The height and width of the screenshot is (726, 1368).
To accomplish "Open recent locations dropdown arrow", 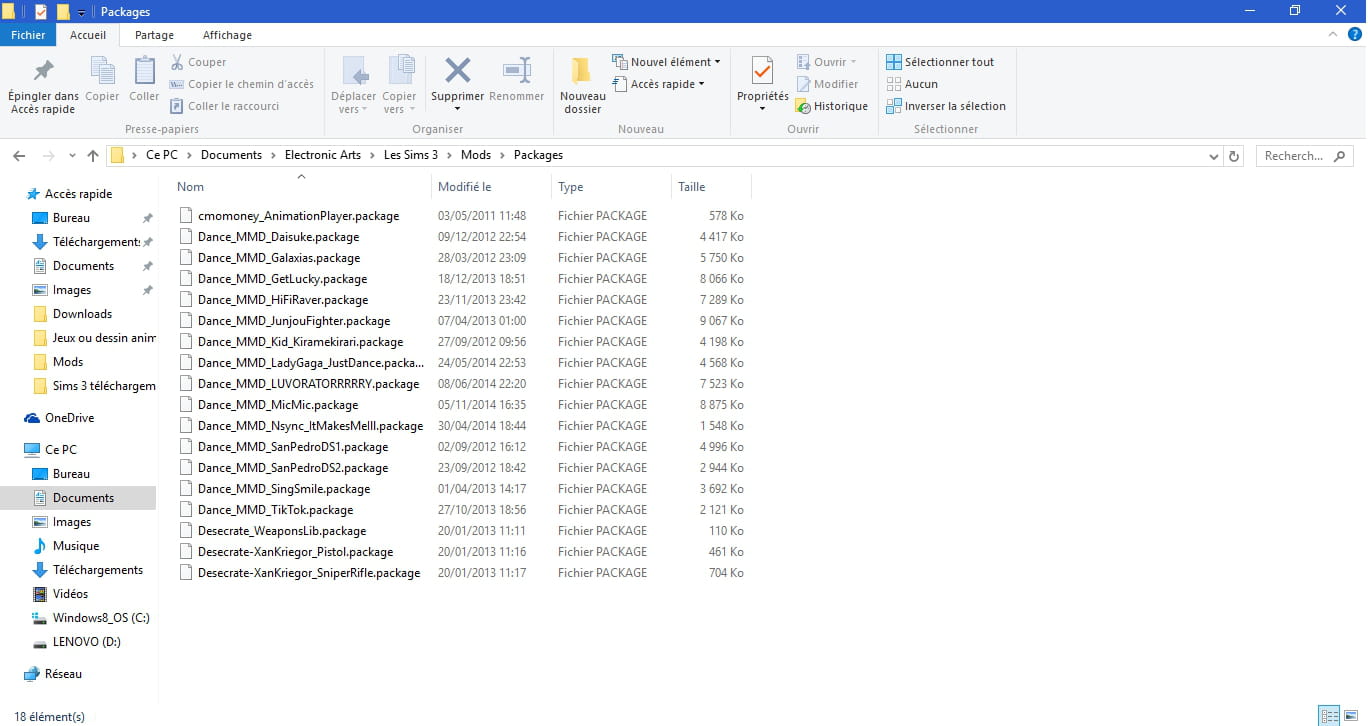I will click(x=72, y=156).
